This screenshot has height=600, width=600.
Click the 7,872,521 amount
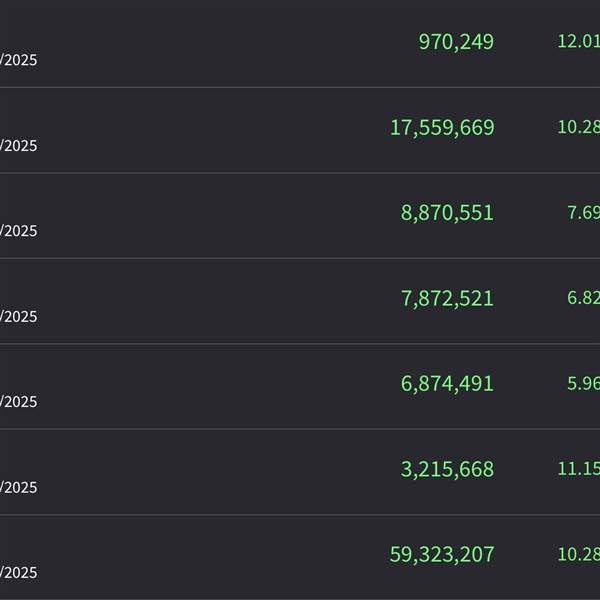point(447,299)
